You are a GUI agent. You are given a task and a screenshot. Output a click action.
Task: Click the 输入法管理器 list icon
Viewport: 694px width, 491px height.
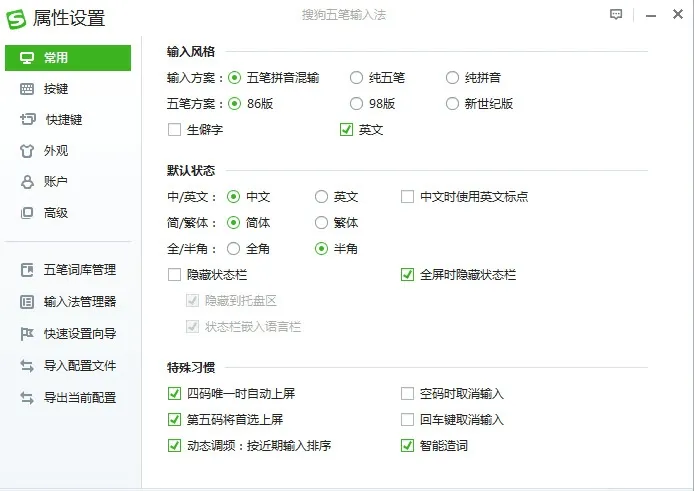pos(27,302)
